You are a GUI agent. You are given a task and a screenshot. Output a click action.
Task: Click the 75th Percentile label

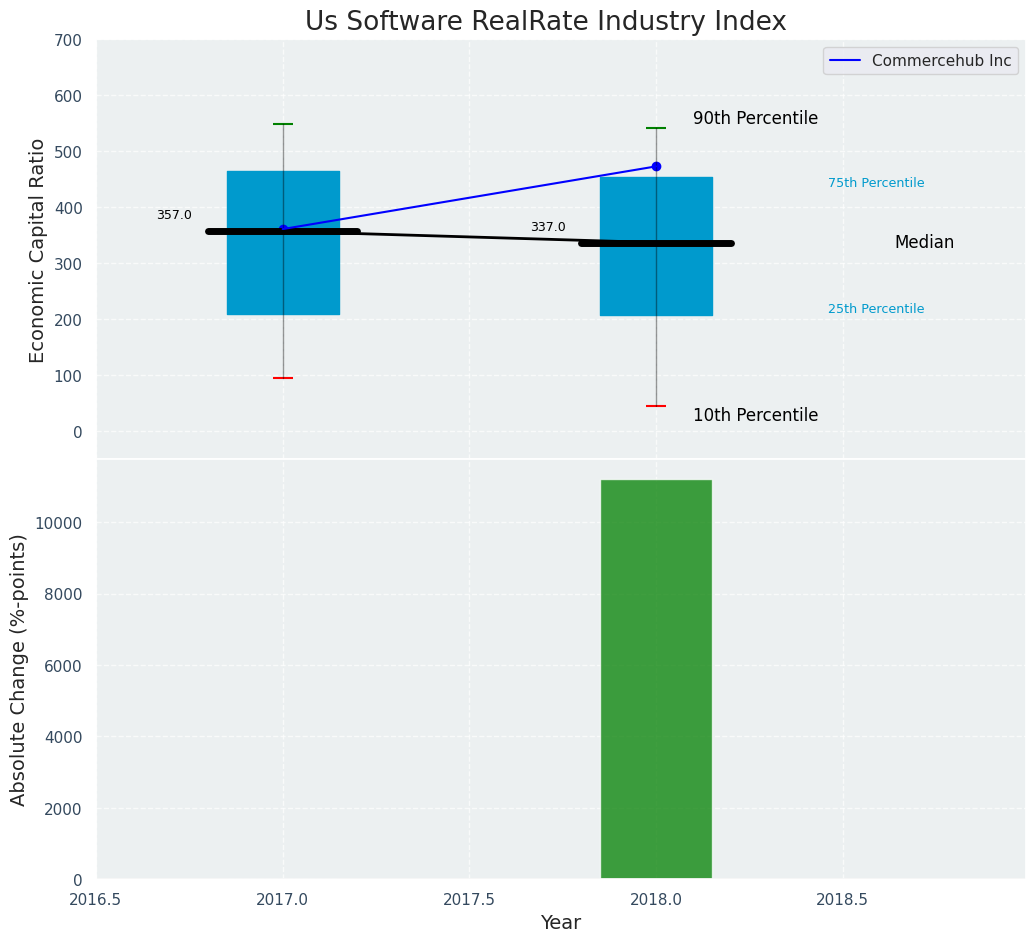point(876,183)
